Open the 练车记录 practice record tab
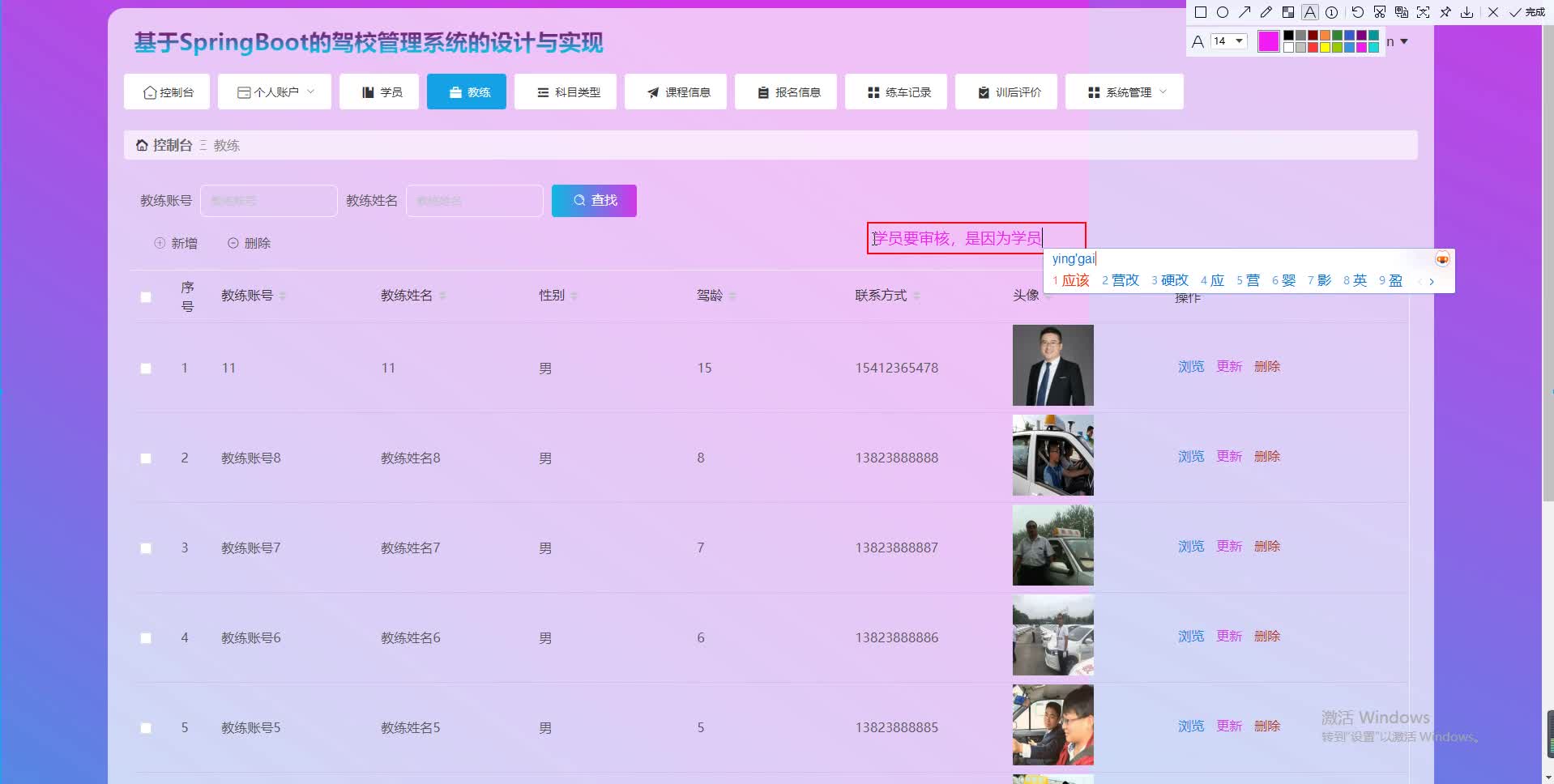The height and width of the screenshot is (784, 1554). click(896, 92)
